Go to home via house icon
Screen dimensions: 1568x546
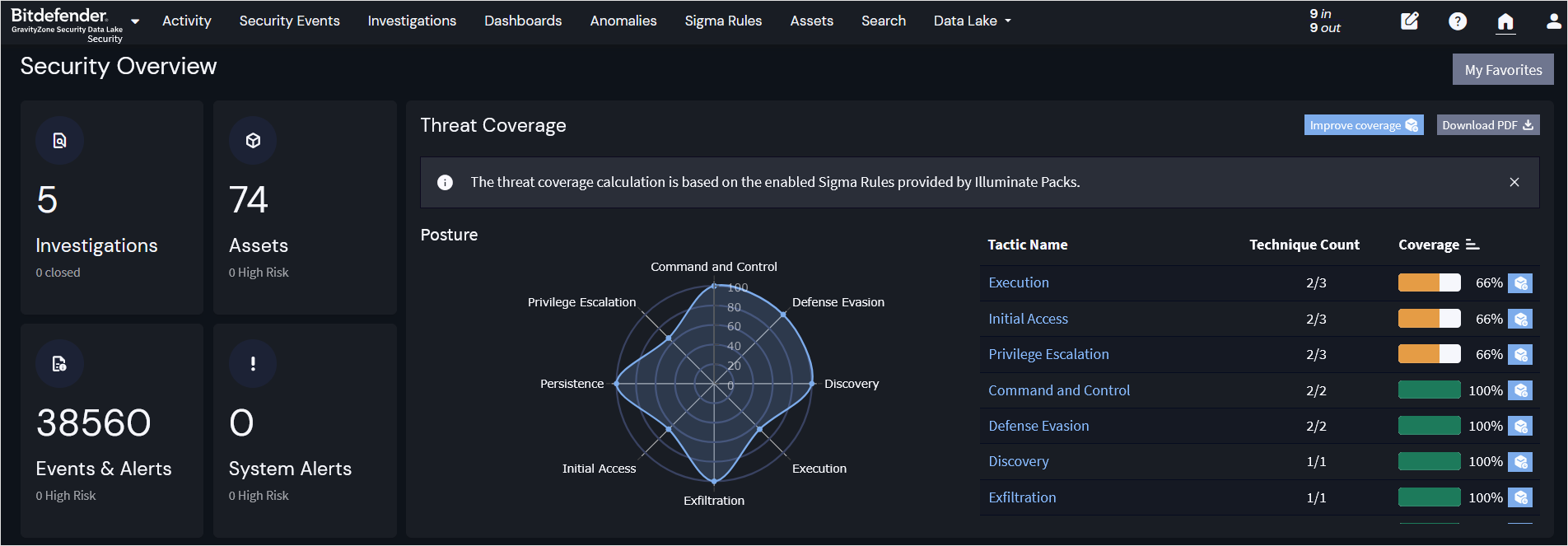[1505, 21]
